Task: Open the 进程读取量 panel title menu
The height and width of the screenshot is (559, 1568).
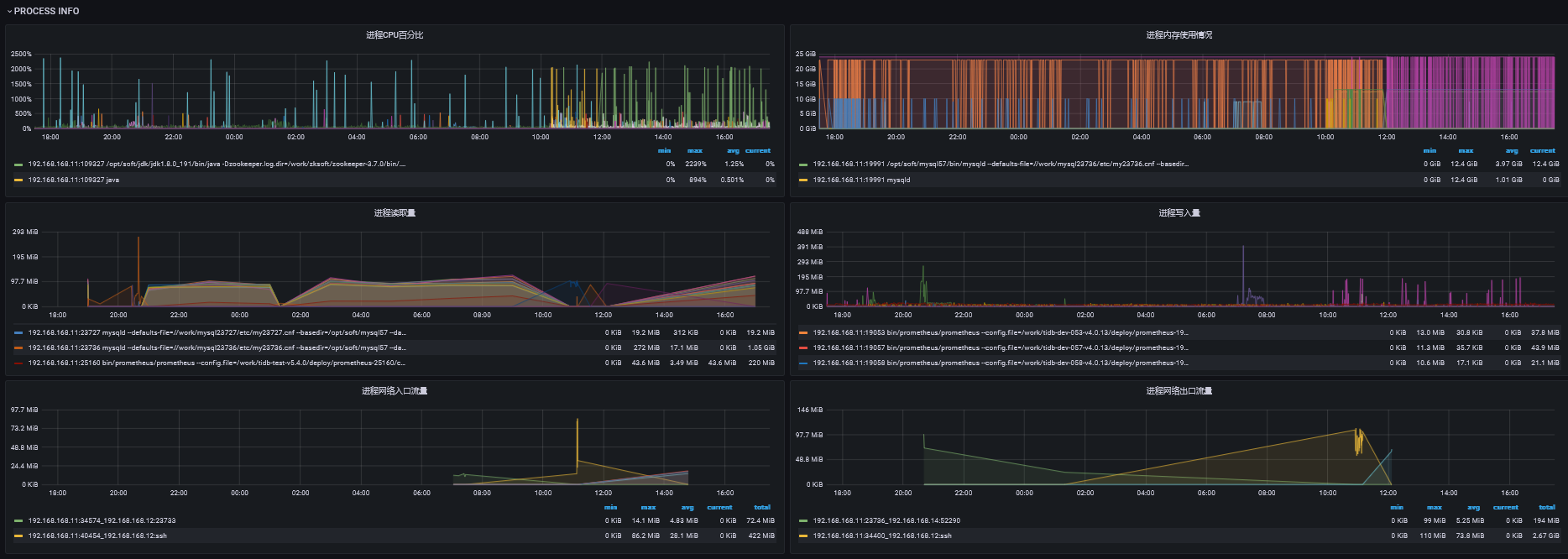Action: pyautogui.click(x=394, y=213)
